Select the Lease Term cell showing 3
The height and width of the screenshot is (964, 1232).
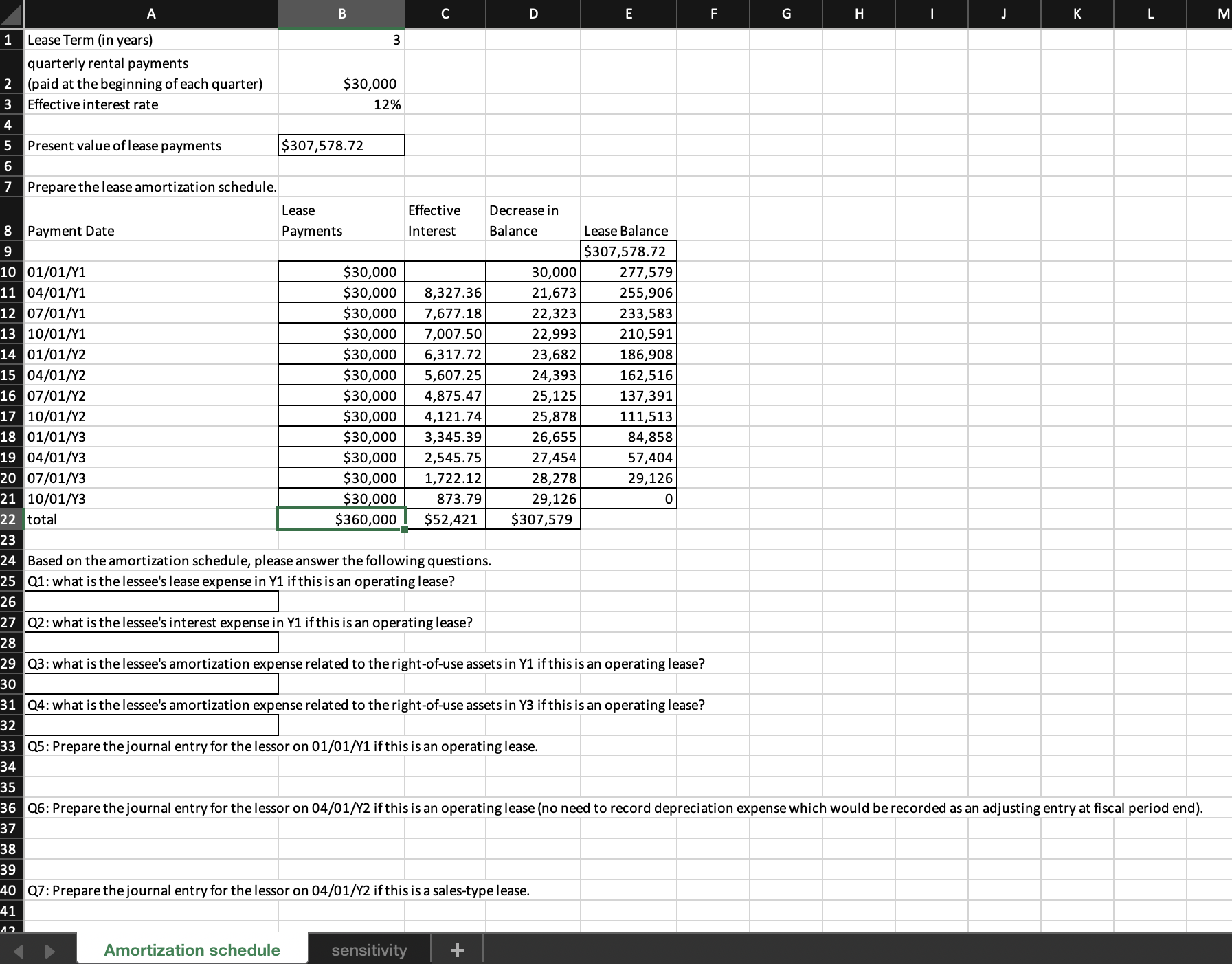coord(341,40)
